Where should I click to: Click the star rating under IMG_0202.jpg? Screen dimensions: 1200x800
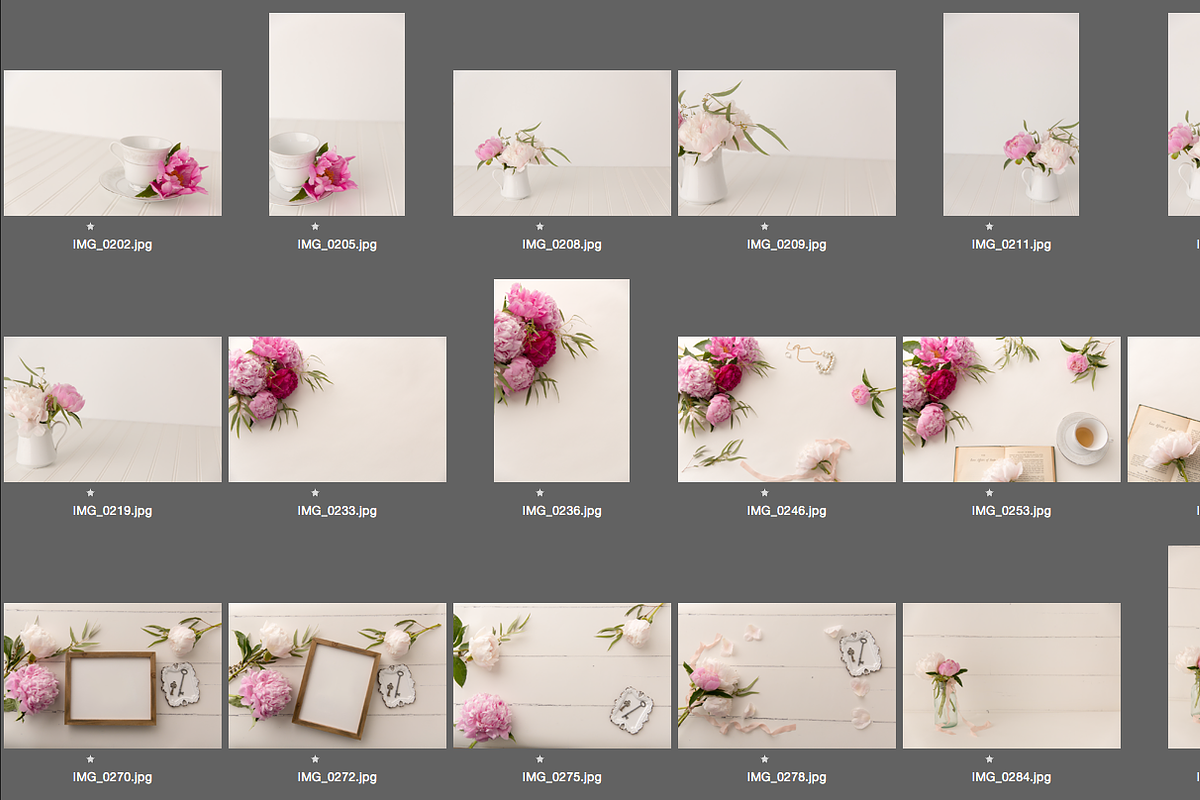[x=90, y=227]
